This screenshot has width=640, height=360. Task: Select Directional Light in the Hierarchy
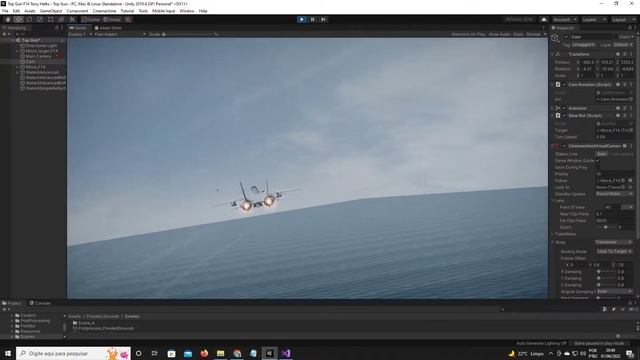coord(41,46)
